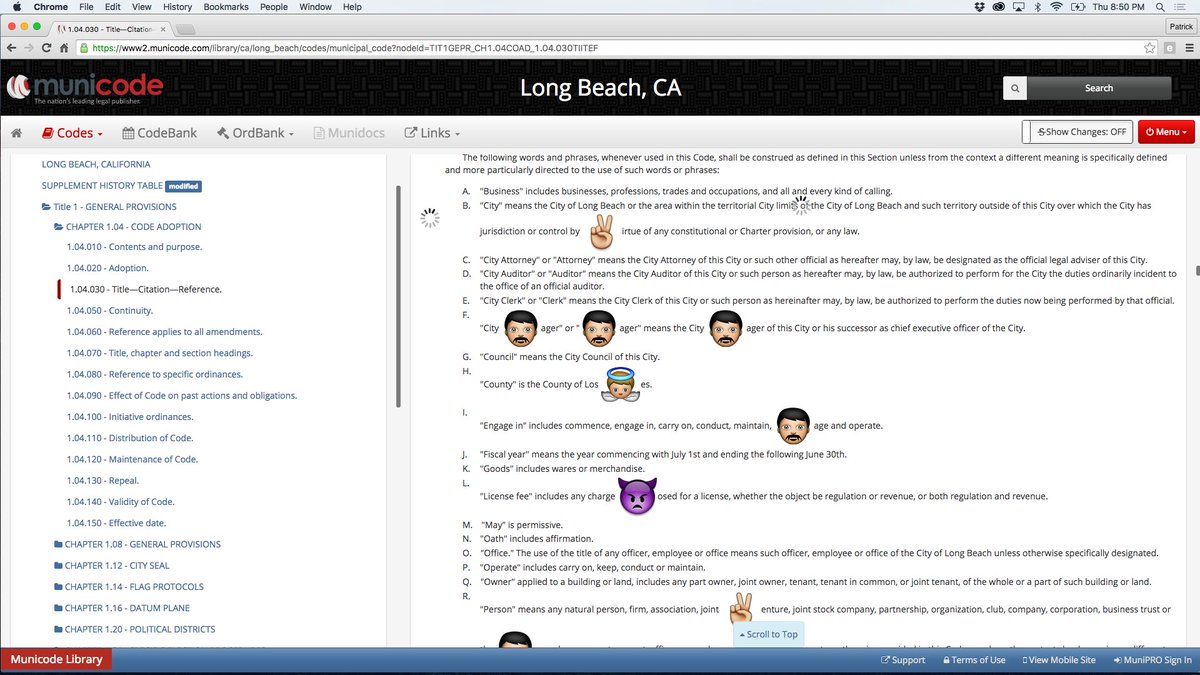Open the MuniPRO Sign In link

tap(1151, 660)
